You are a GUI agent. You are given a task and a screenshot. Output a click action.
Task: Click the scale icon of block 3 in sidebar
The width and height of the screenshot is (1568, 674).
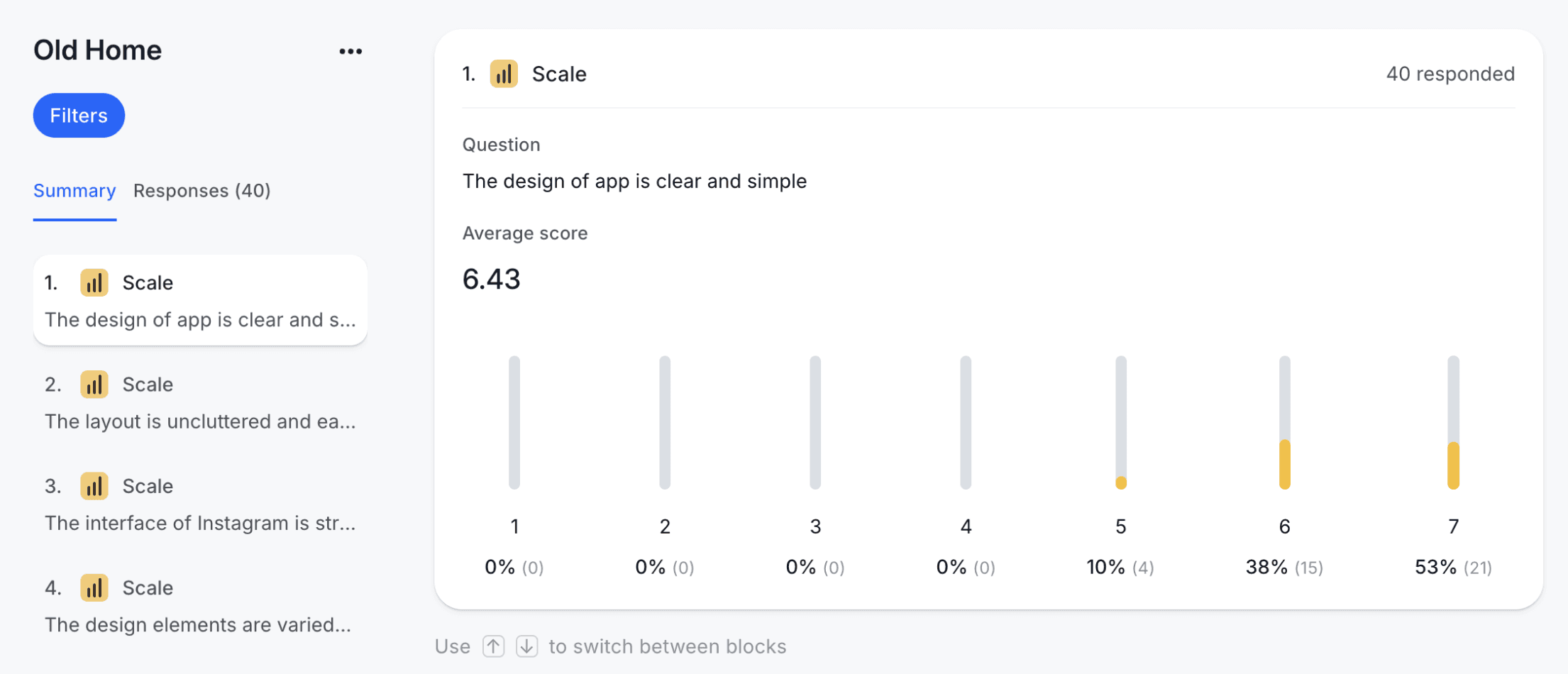click(94, 486)
